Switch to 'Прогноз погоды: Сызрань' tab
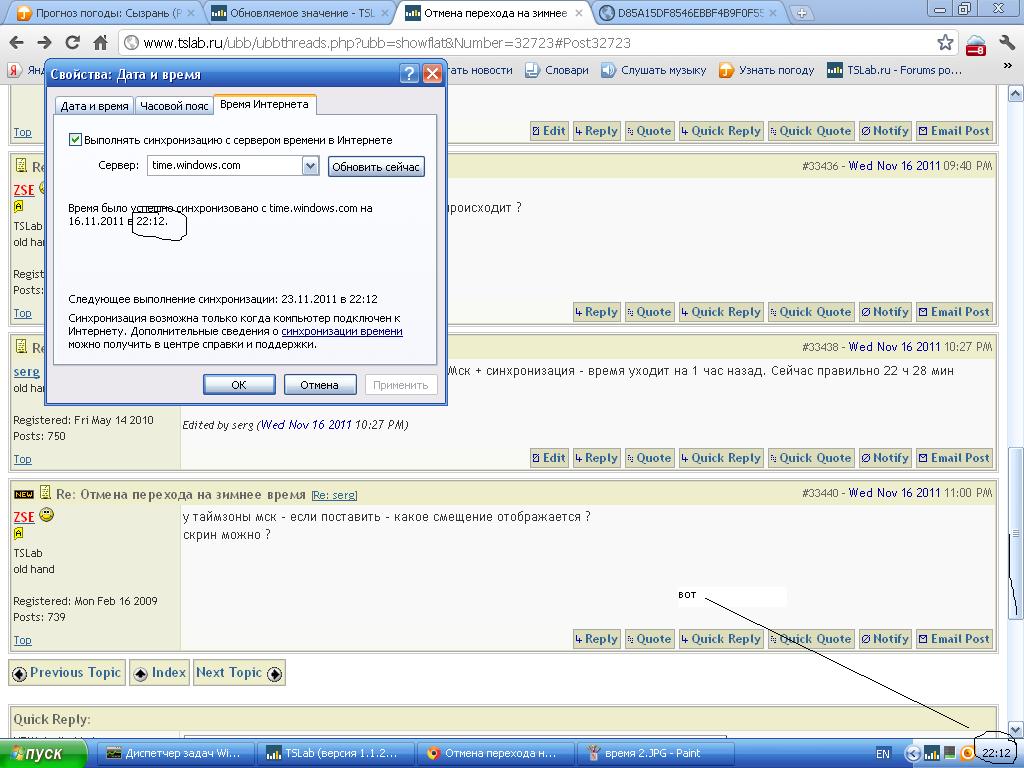 tap(106, 12)
